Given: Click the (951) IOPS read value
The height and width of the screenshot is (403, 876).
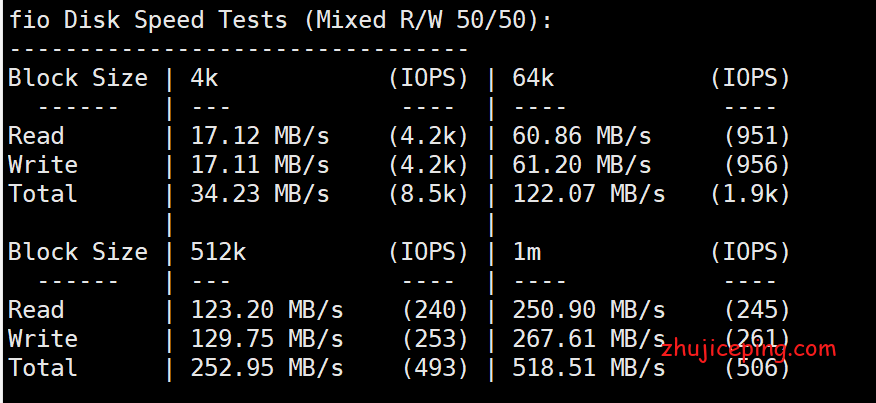Looking at the screenshot, I should (x=757, y=136).
